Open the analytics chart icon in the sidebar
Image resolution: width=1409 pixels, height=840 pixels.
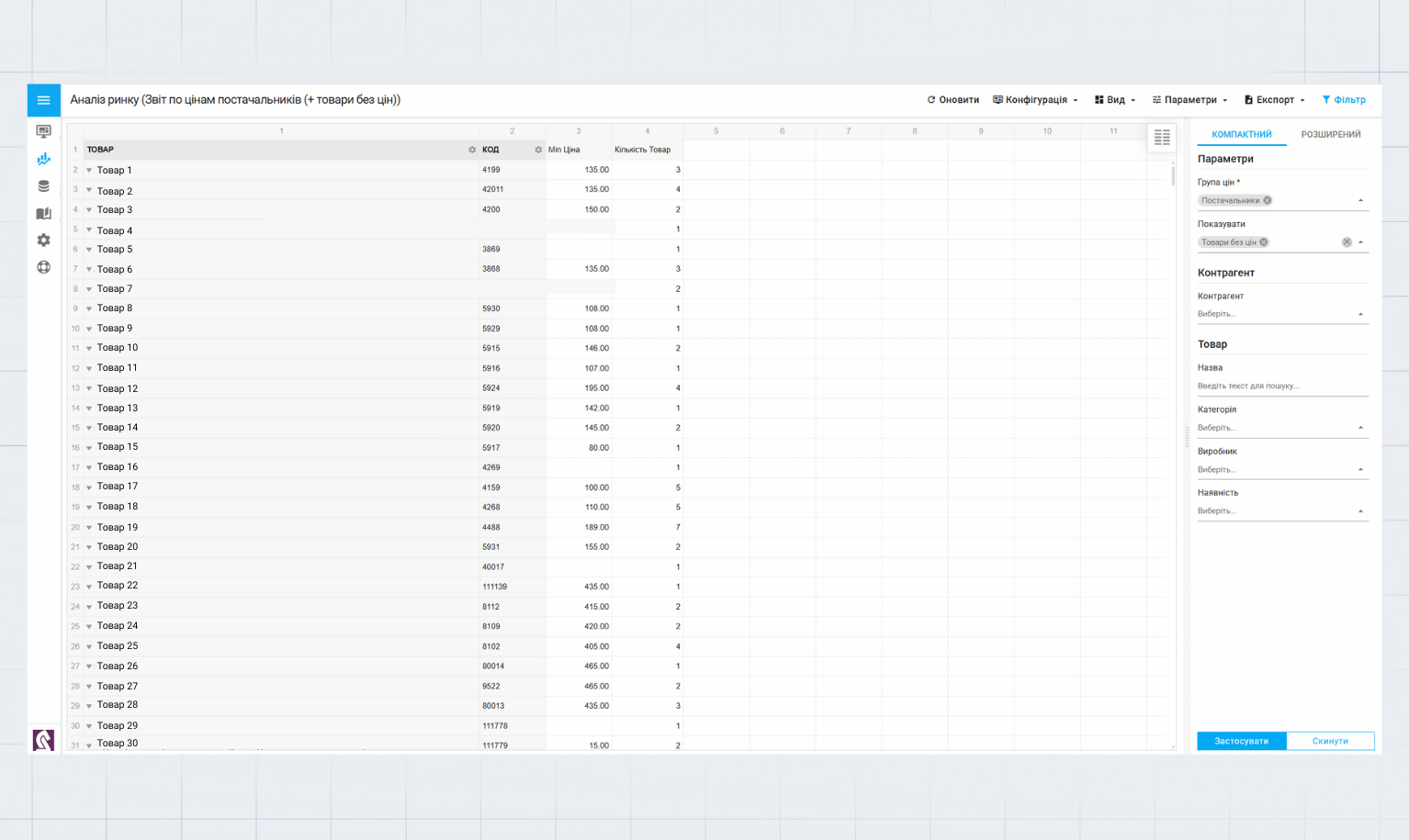(43, 159)
